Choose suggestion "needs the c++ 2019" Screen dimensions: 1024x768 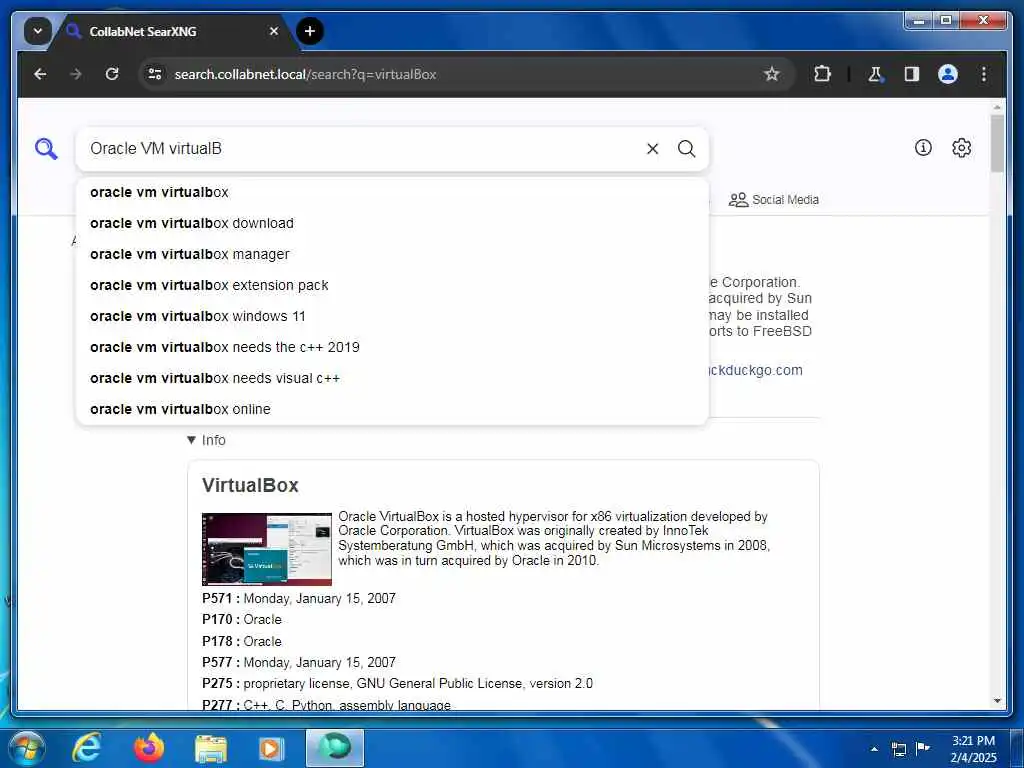click(x=392, y=347)
